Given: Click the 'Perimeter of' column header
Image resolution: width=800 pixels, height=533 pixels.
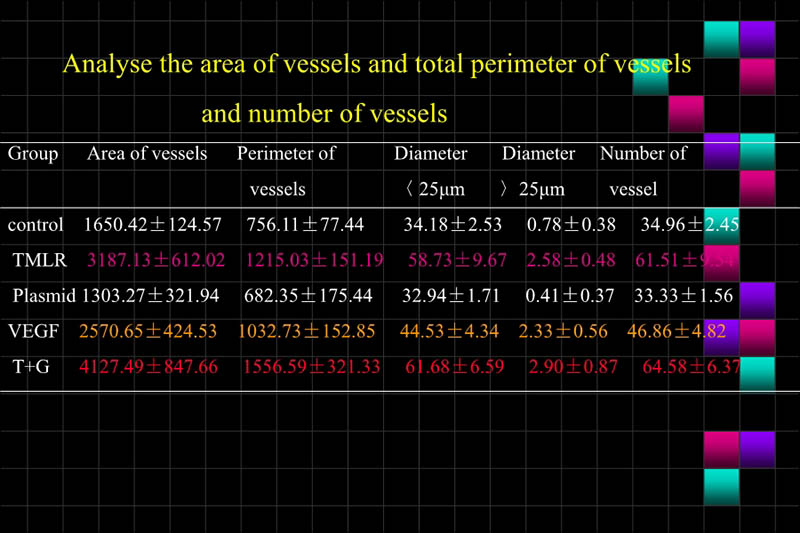Looking at the screenshot, I should point(286,154).
